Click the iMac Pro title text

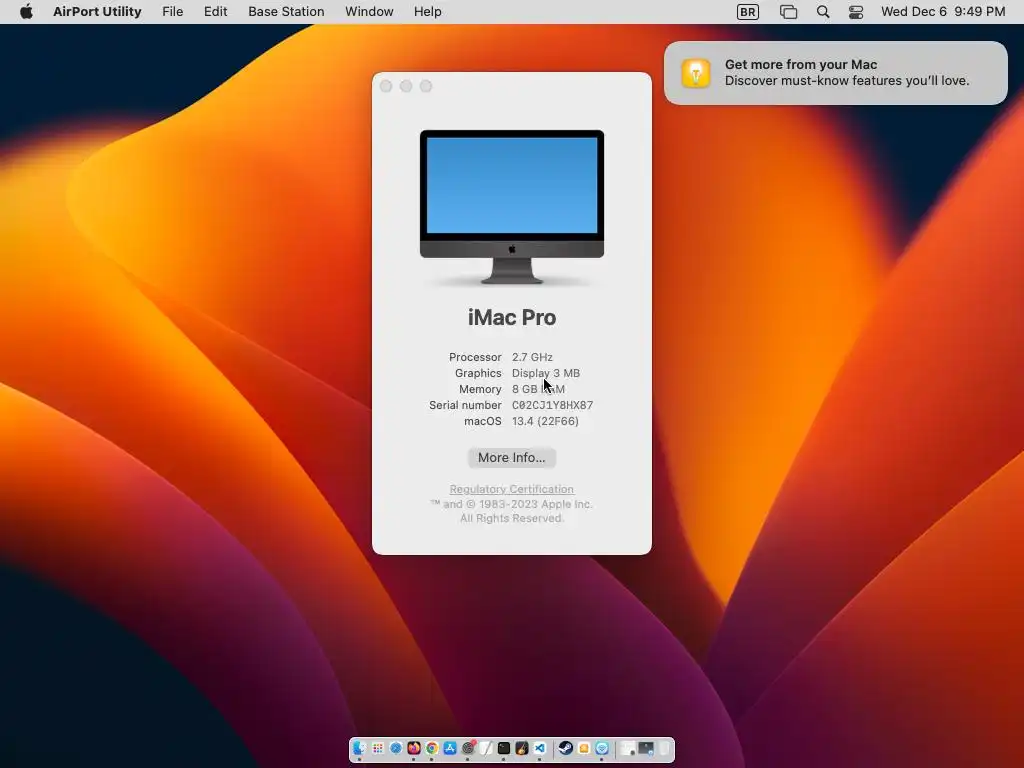[512, 317]
